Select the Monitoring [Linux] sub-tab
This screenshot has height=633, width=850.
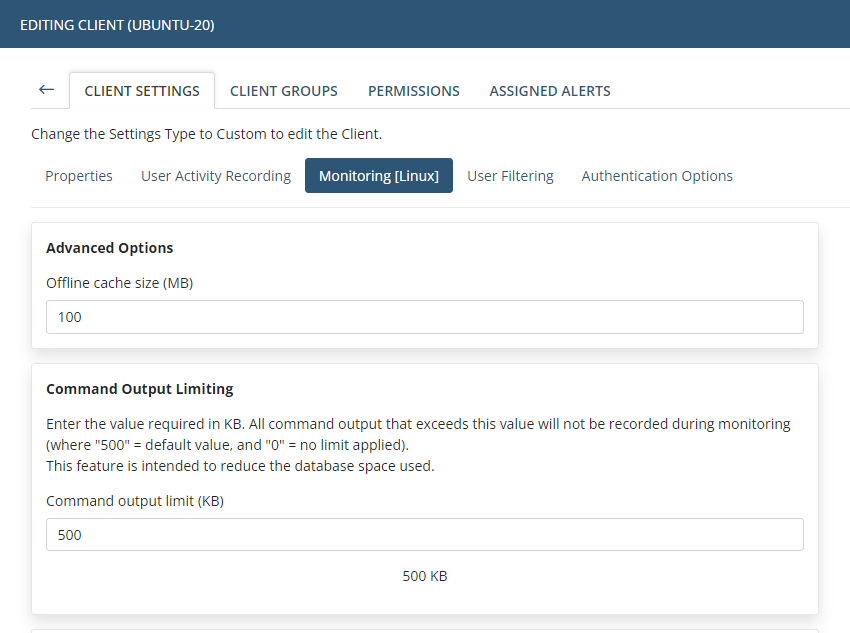point(379,176)
